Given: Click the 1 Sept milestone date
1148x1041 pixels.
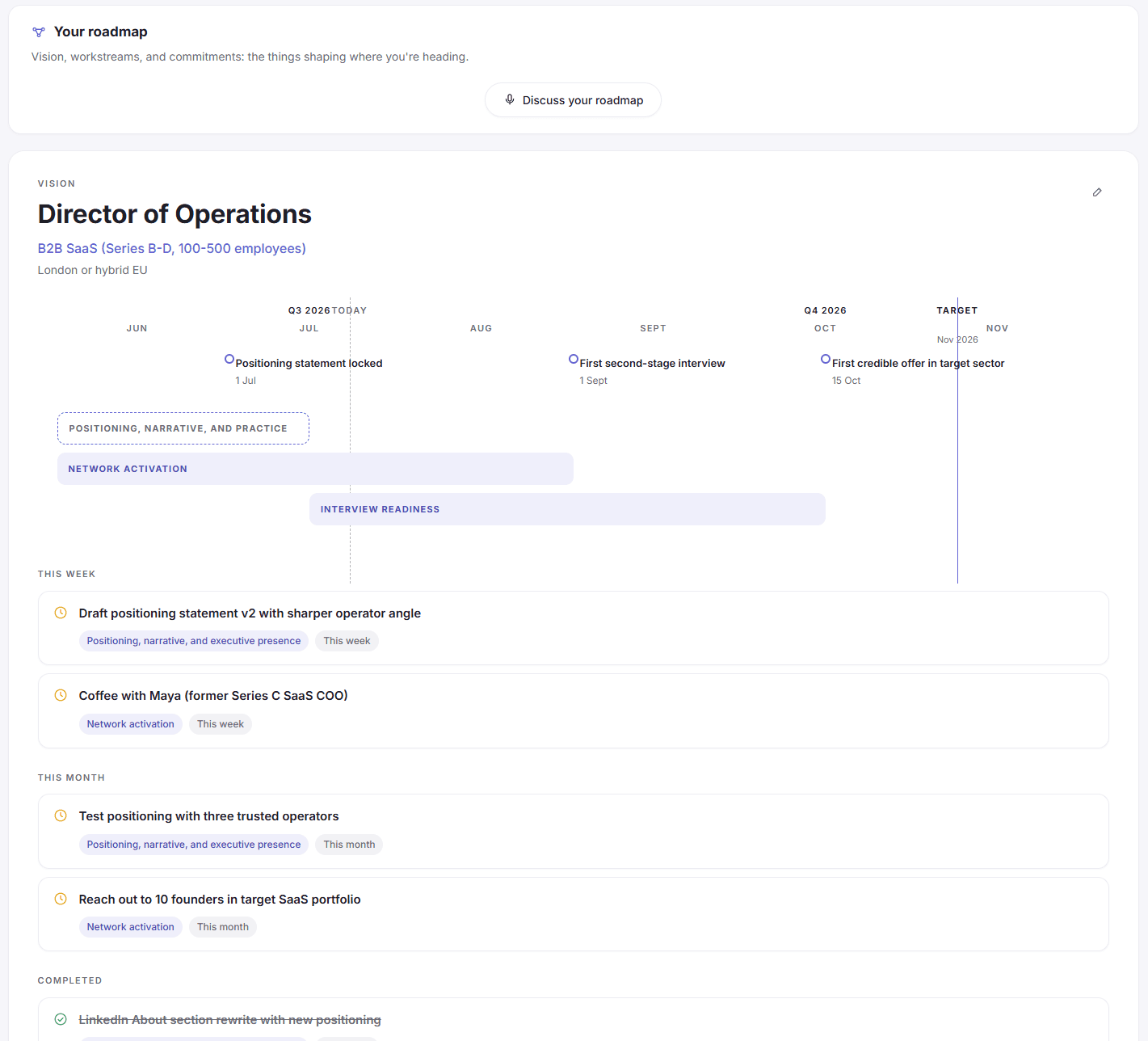Looking at the screenshot, I should (x=594, y=381).
